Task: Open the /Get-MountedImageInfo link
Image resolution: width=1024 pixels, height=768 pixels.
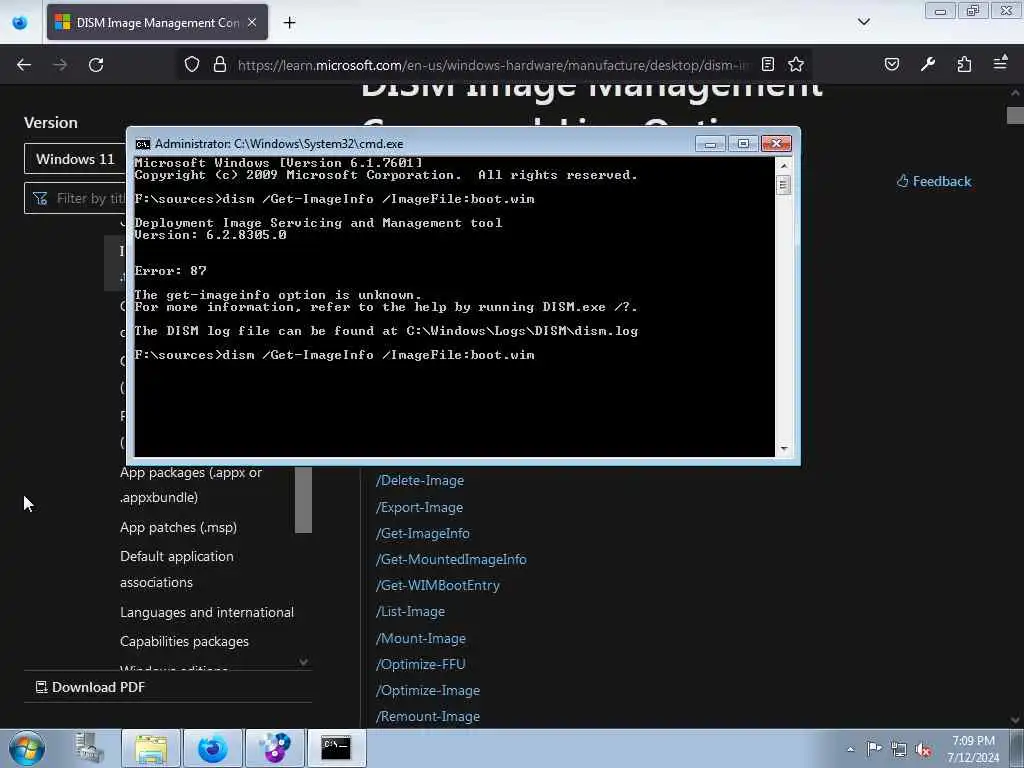Action: [x=451, y=560]
